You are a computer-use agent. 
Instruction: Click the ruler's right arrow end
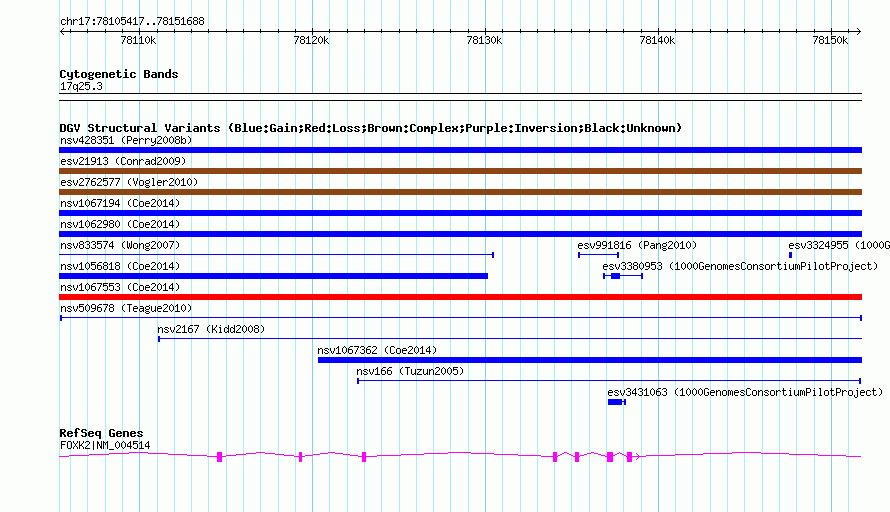tap(859, 31)
